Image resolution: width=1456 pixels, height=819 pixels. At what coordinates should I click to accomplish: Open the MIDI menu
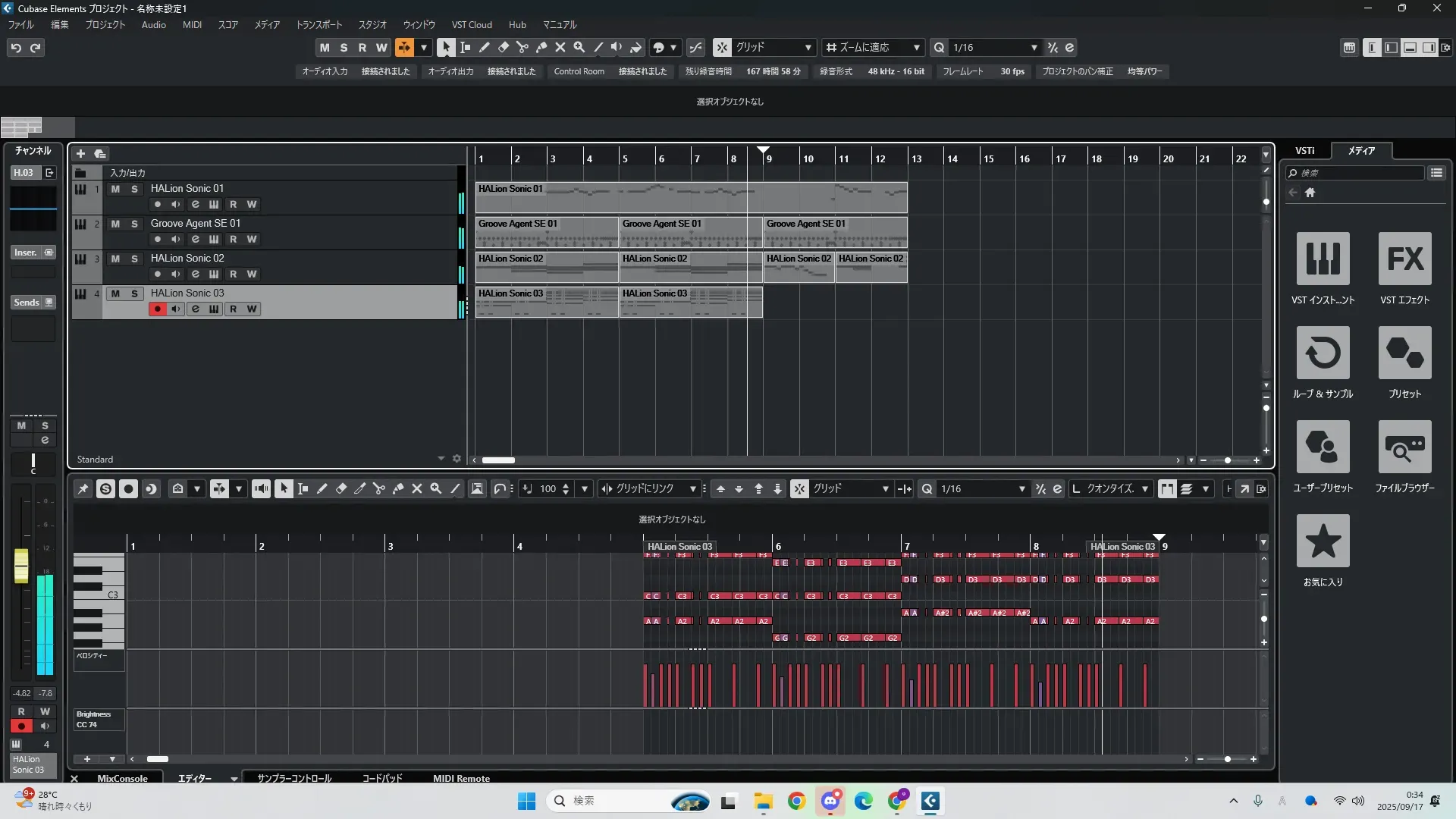(192, 25)
